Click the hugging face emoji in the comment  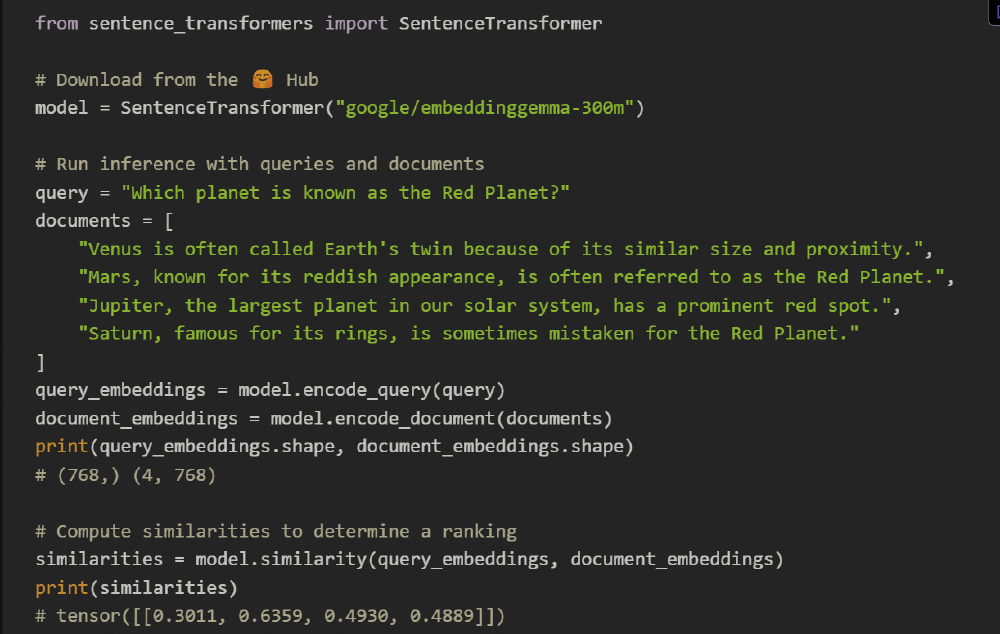(x=262, y=79)
